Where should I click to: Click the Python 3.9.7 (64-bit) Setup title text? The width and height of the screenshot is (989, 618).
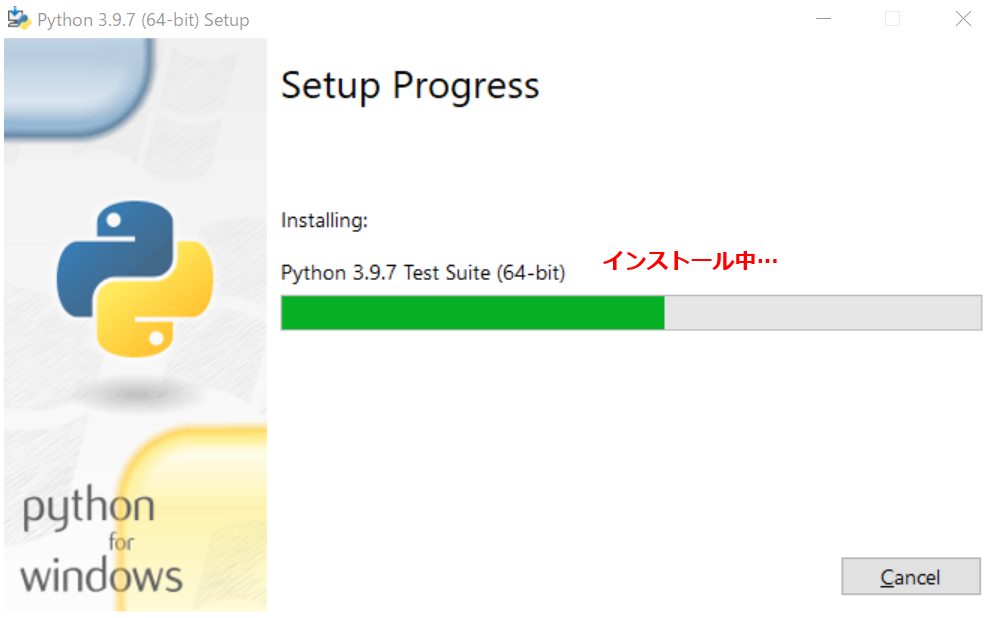coord(143,20)
